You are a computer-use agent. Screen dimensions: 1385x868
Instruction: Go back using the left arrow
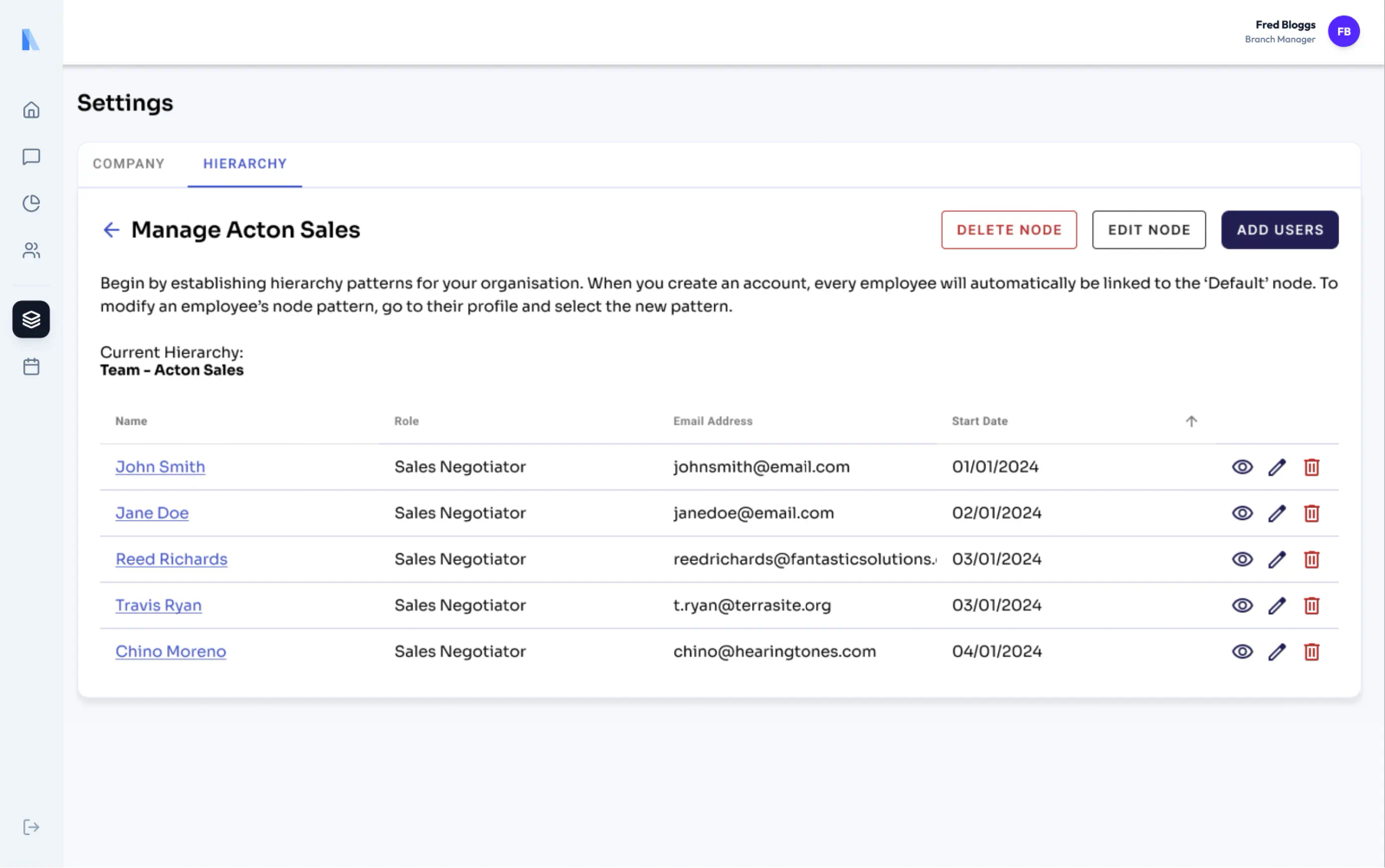coord(111,229)
